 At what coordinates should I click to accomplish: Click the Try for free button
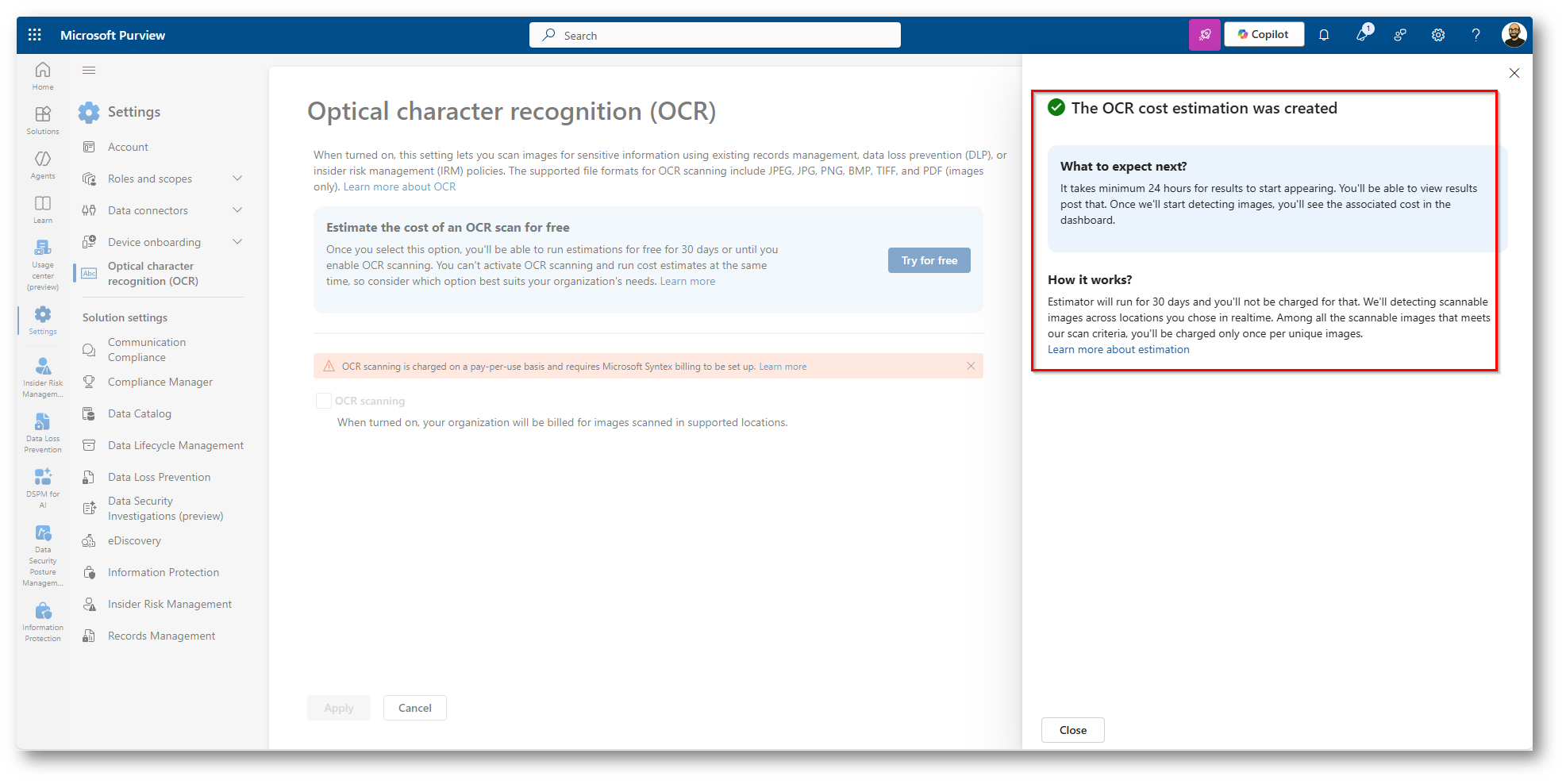tap(929, 260)
